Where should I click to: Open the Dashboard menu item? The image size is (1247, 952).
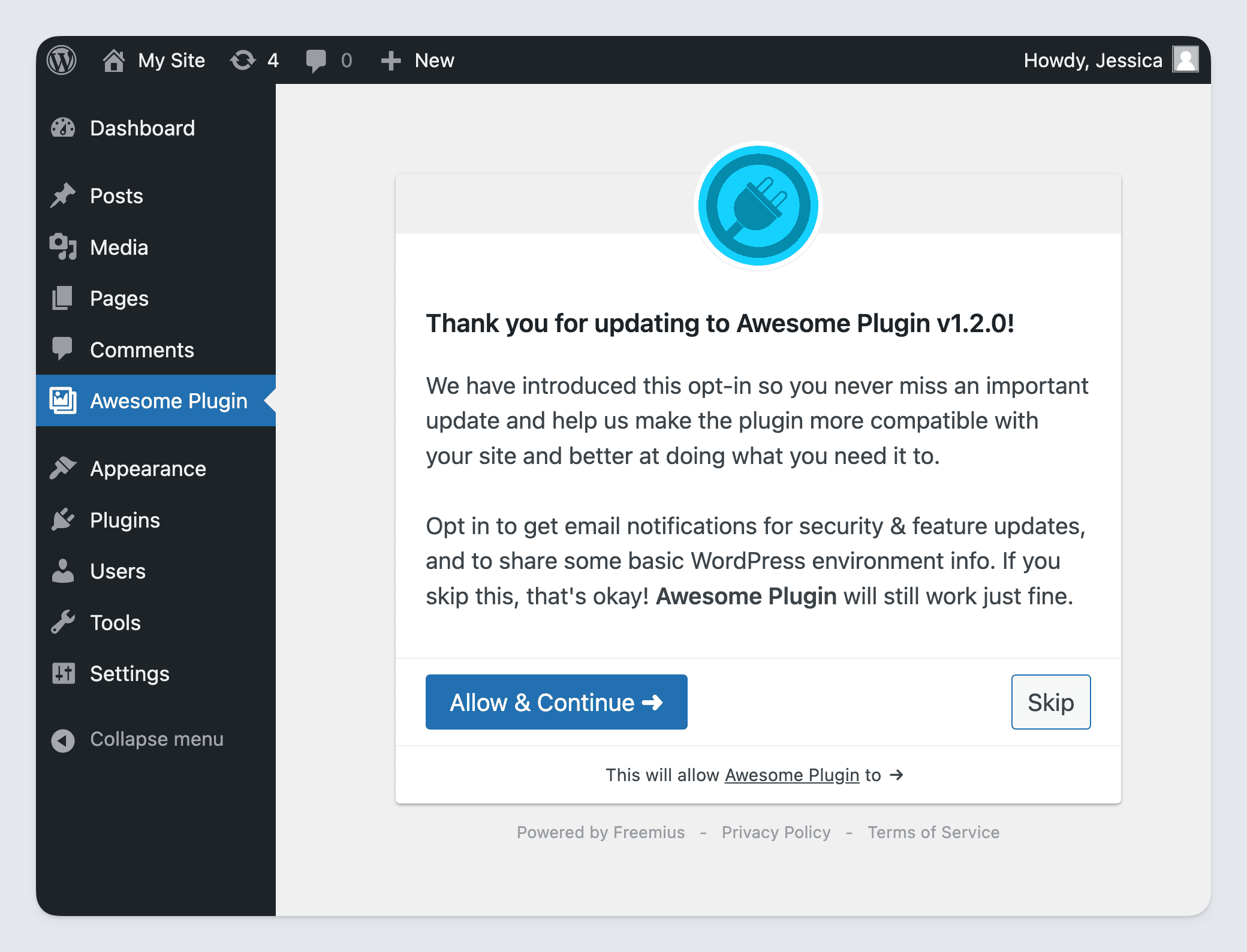[143, 128]
